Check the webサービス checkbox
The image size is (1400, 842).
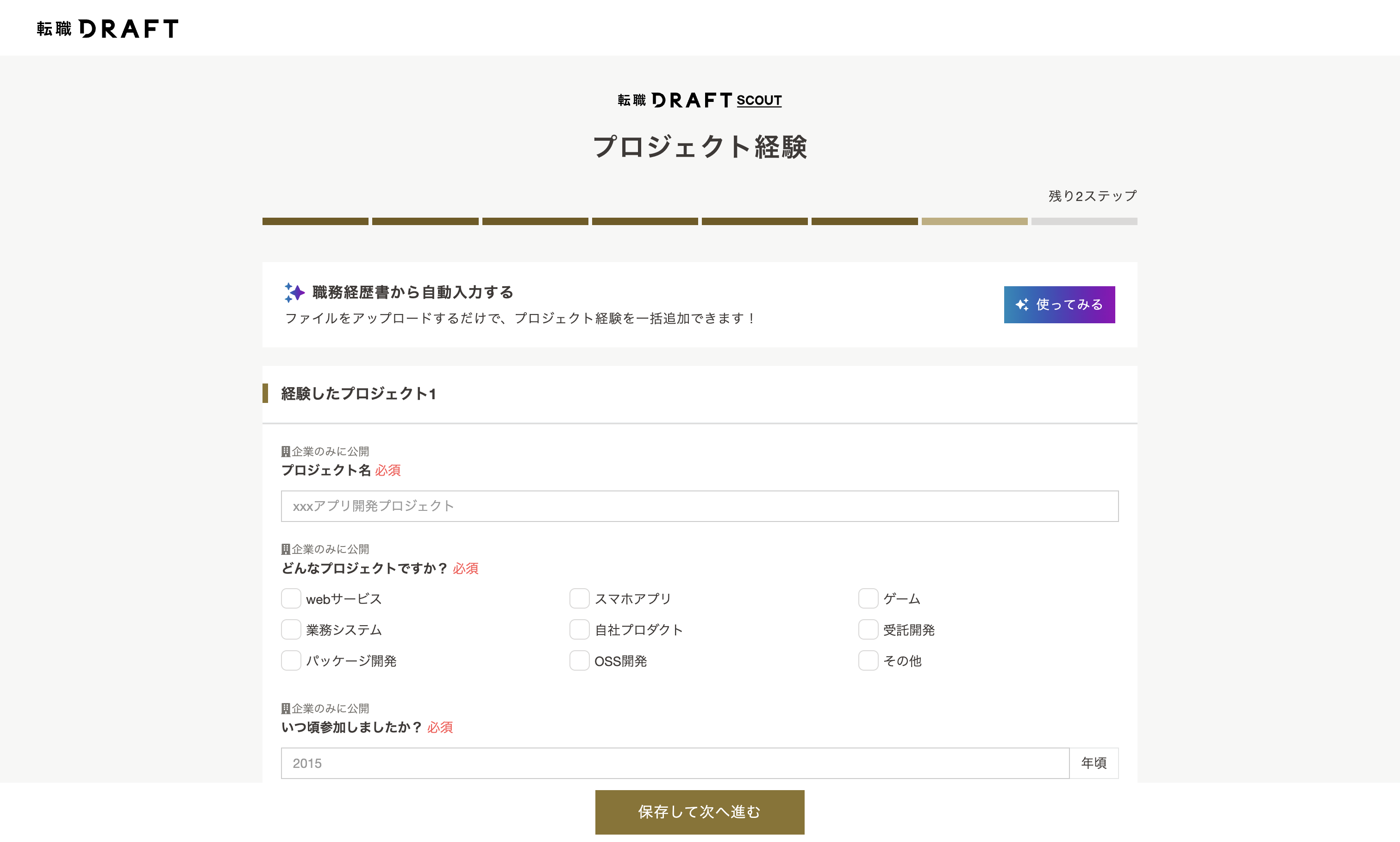tap(291, 598)
